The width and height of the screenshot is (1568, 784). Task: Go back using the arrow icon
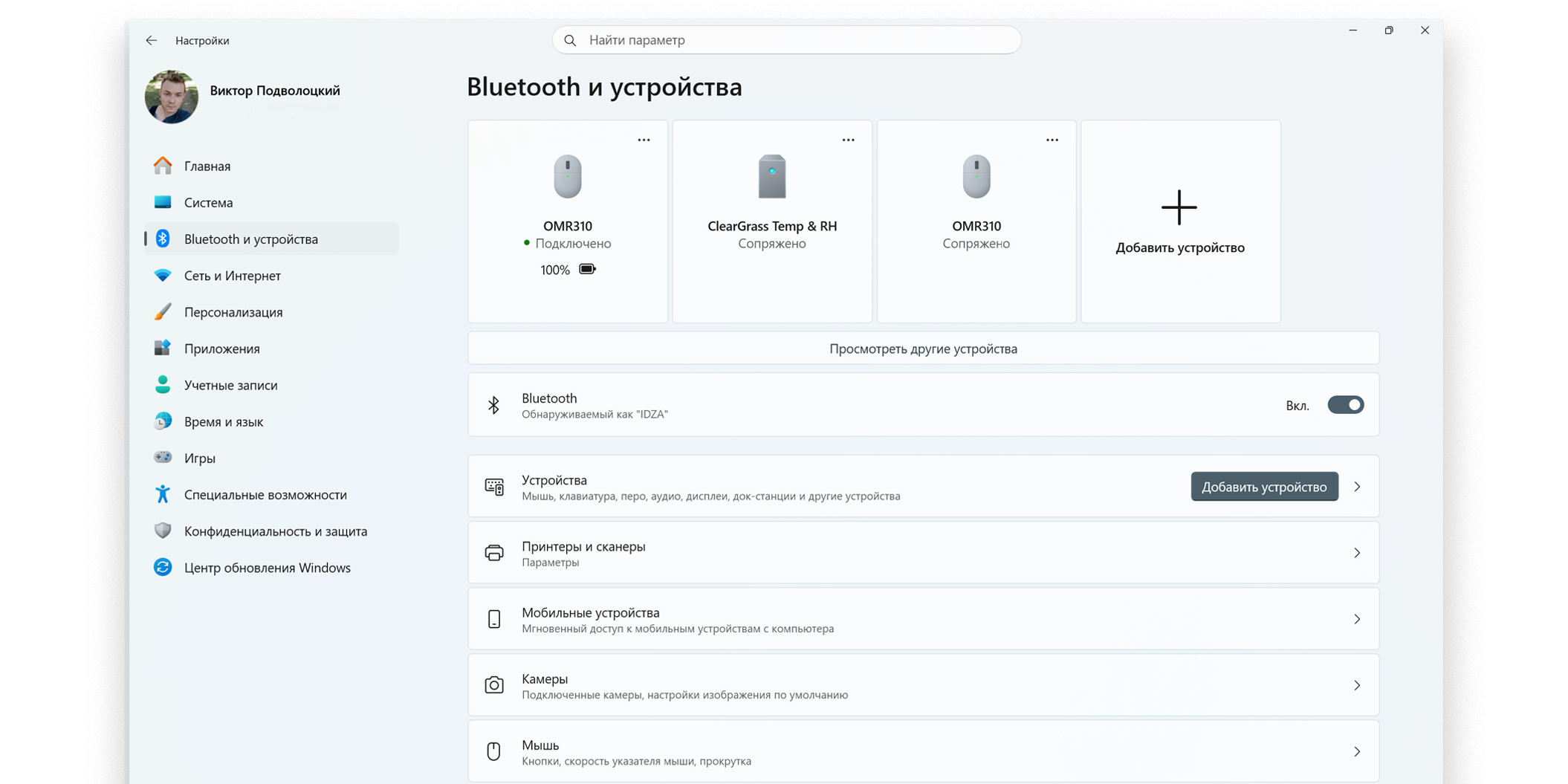pyautogui.click(x=152, y=40)
